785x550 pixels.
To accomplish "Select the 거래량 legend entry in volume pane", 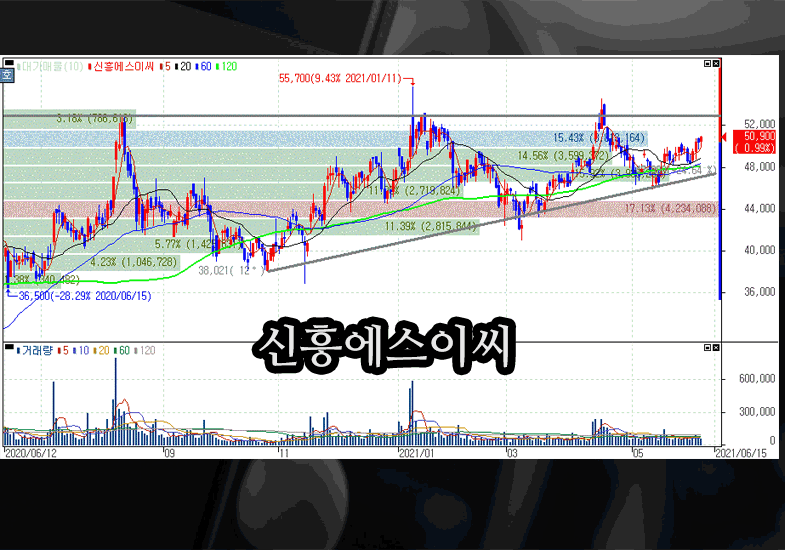I will pyautogui.click(x=35, y=350).
